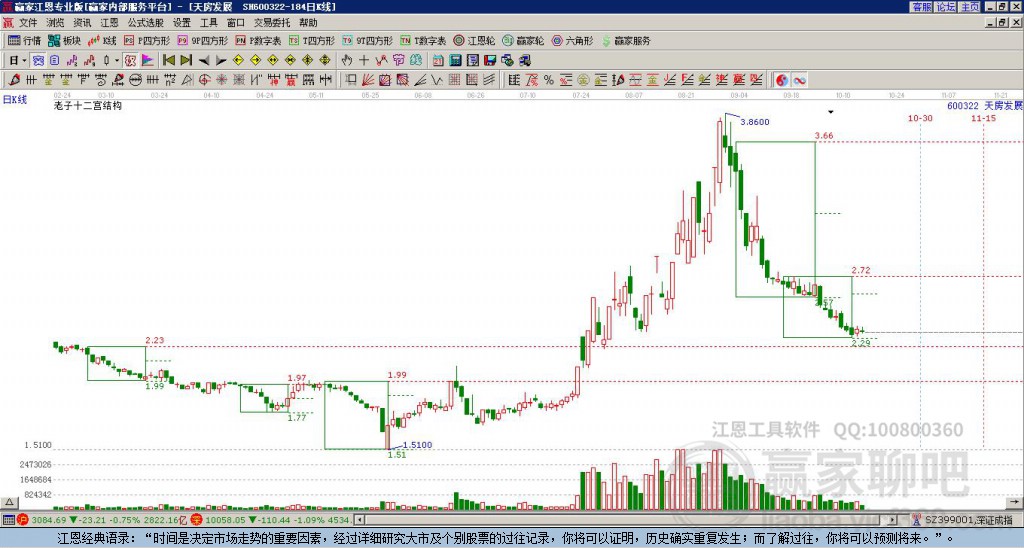
Task: Open the 六角形 hexagon tool
Action: tap(572, 40)
